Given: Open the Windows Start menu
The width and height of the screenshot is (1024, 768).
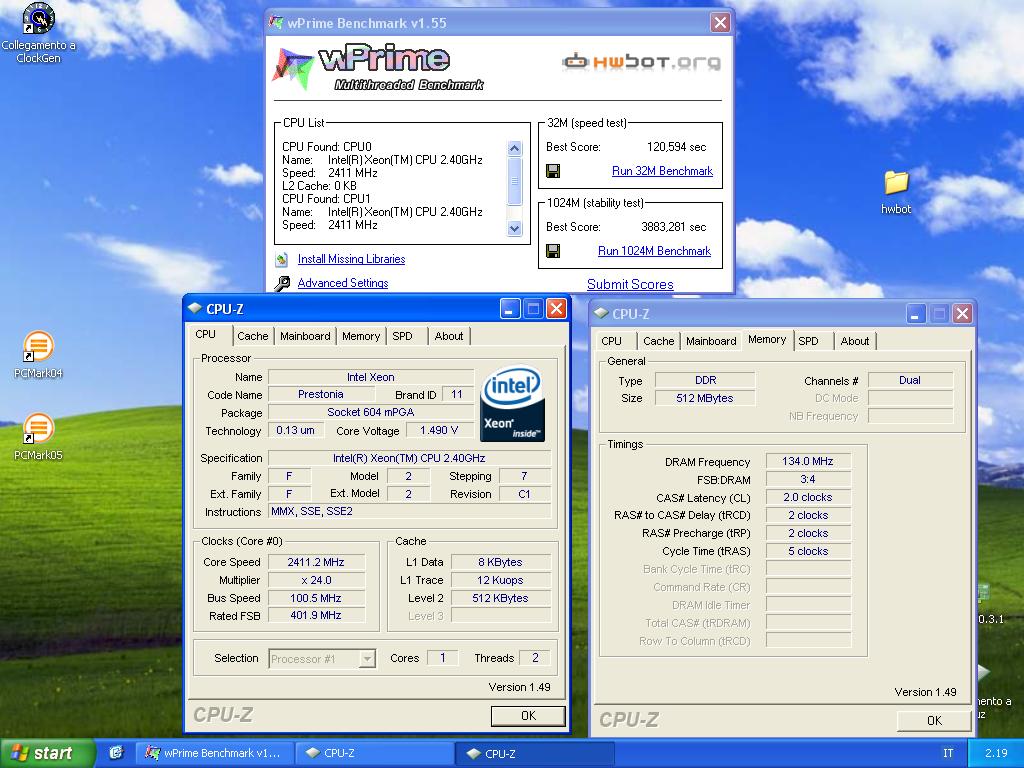Looking at the screenshot, I should [x=47, y=753].
